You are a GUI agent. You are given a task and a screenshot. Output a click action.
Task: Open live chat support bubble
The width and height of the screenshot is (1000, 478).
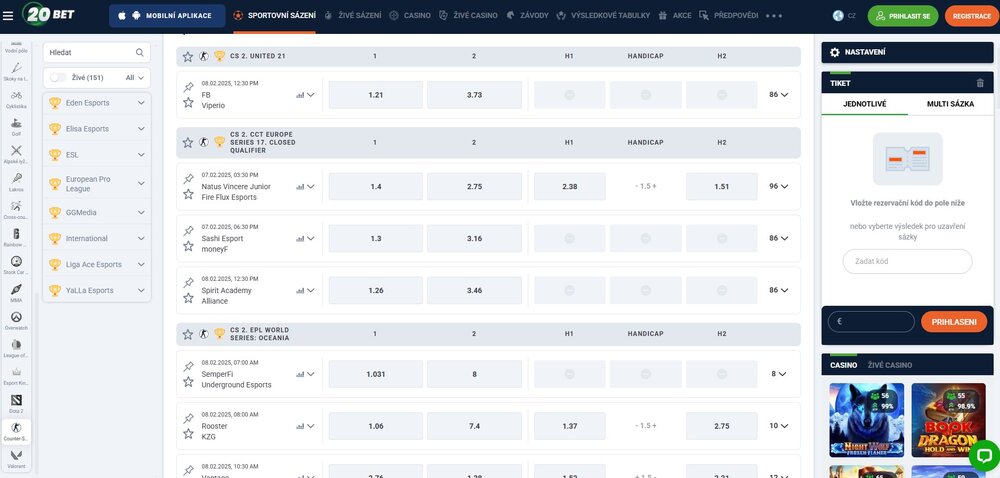point(982,456)
